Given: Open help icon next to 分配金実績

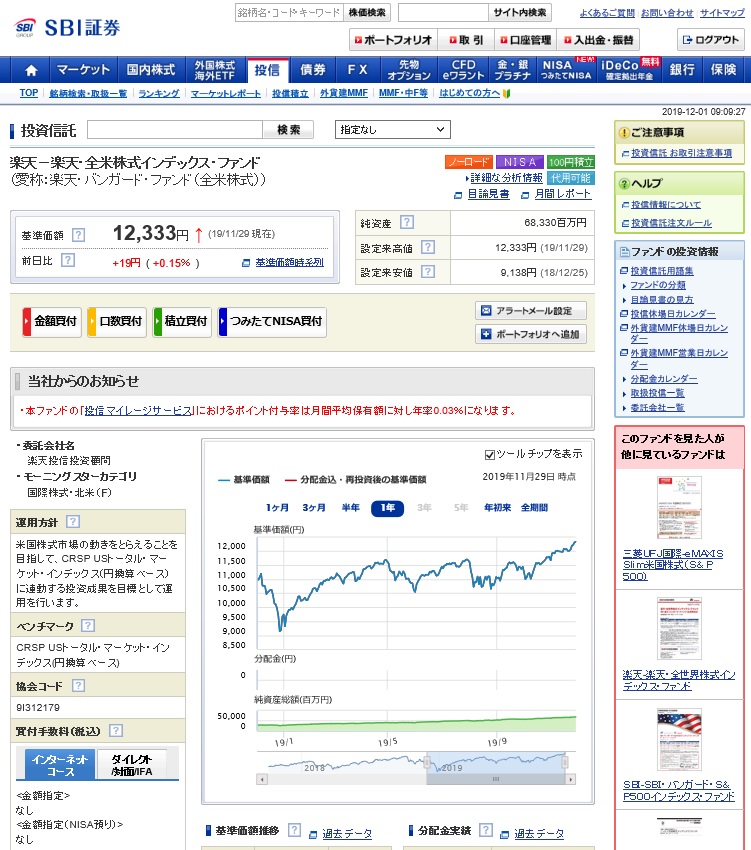Looking at the screenshot, I should pyautogui.click(x=486, y=830).
